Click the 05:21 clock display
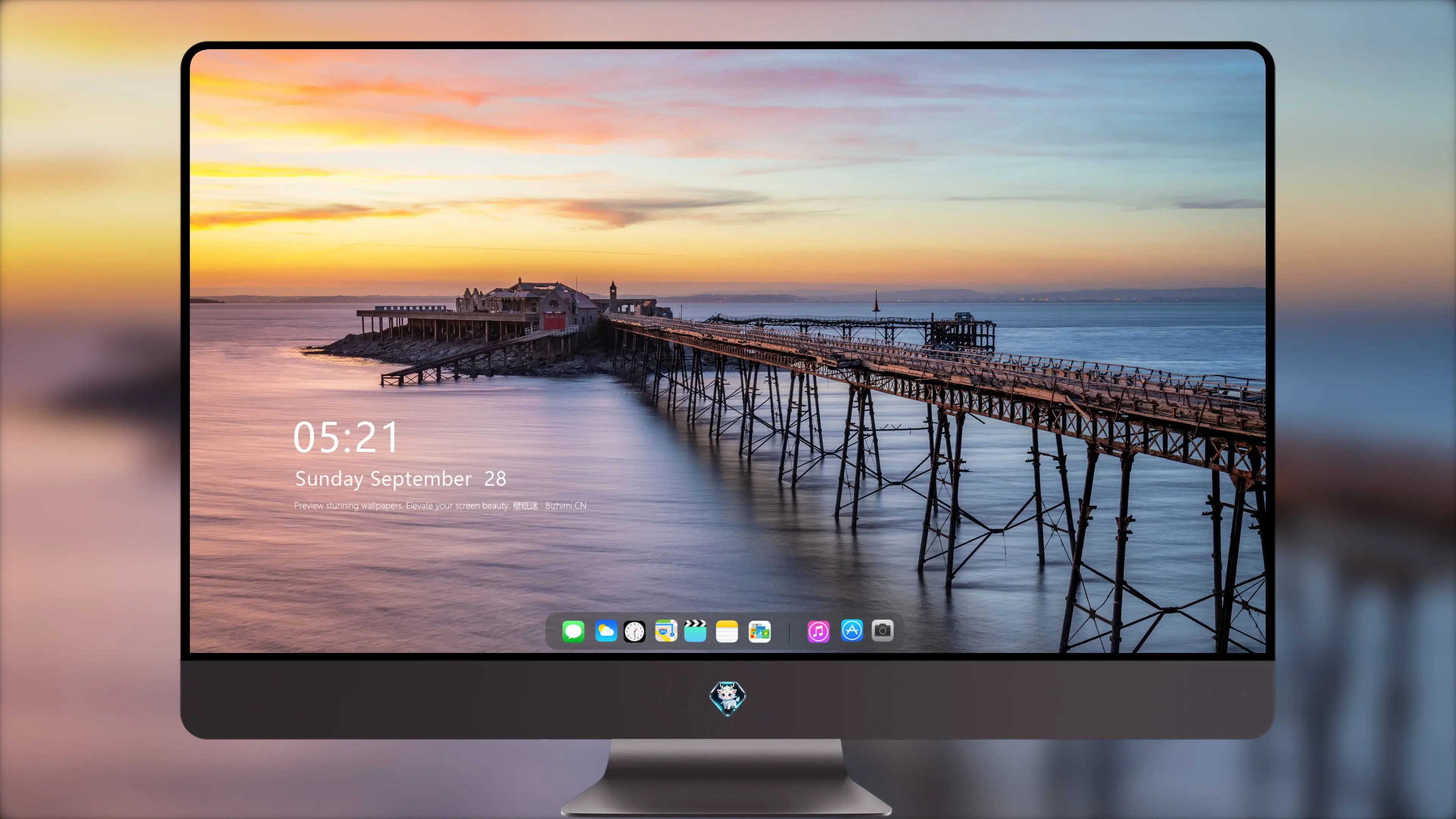This screenshot has height=819, width=1456. coord(346,438)
